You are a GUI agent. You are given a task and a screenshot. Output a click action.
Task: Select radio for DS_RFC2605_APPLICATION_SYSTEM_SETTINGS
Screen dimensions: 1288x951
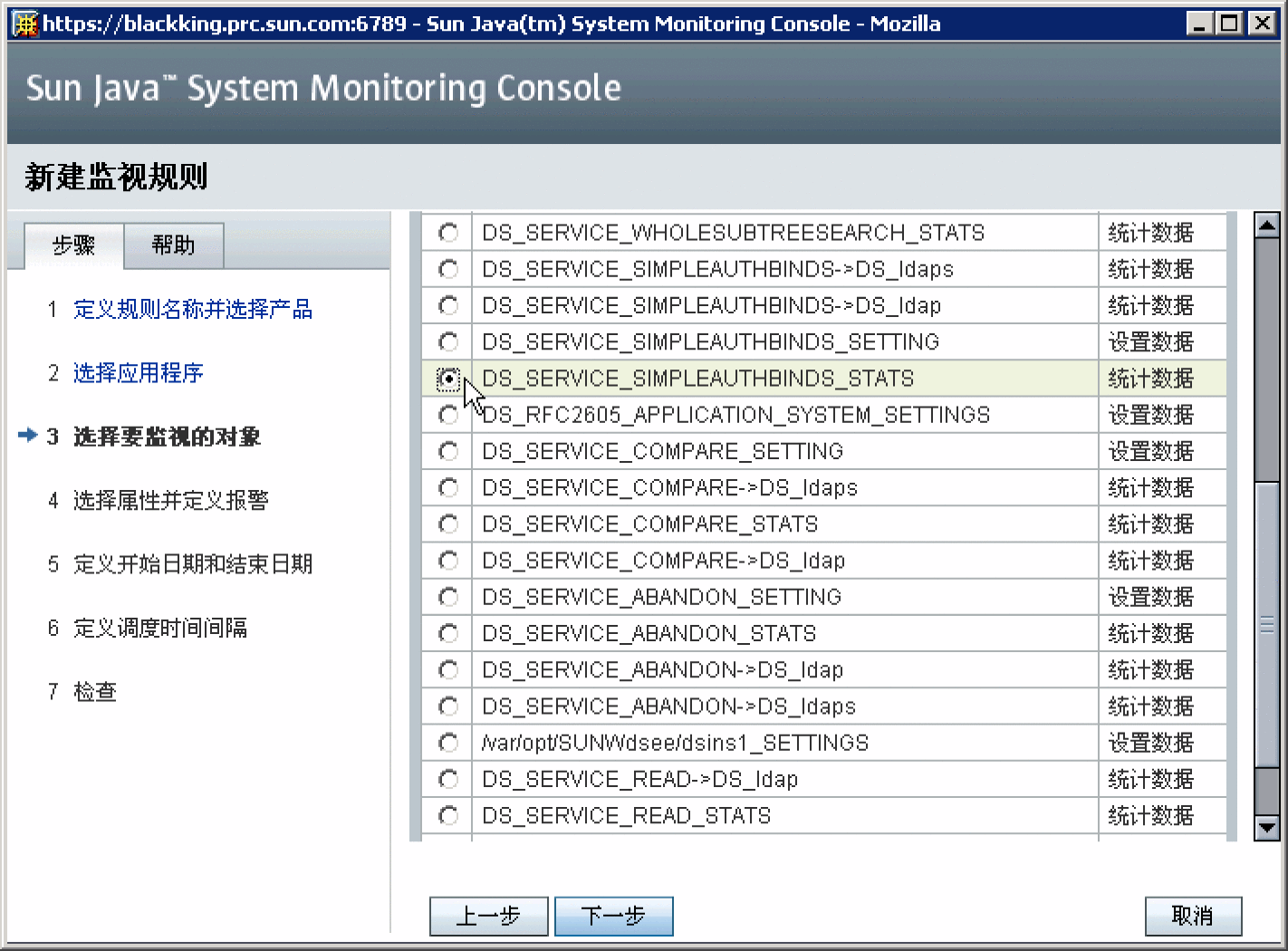pyautogui.click(x=448, y=415)
